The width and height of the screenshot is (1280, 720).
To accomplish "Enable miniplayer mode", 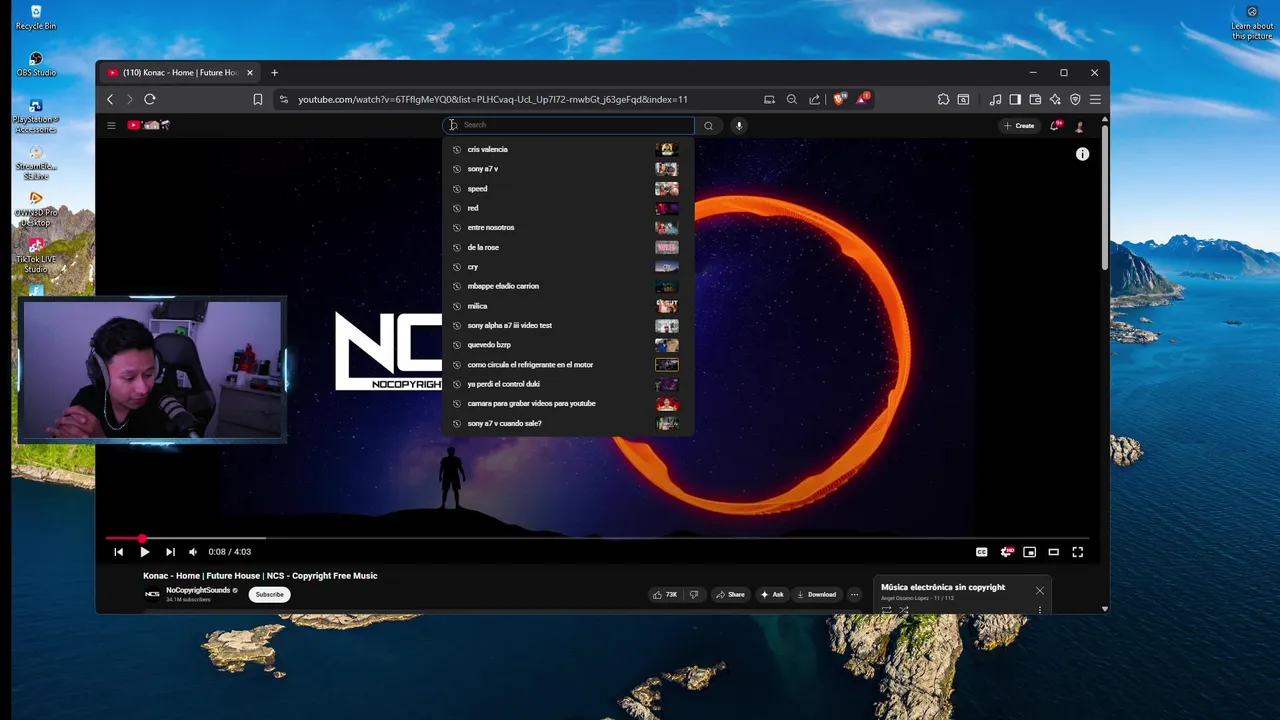I will [x=1029, y=552].
